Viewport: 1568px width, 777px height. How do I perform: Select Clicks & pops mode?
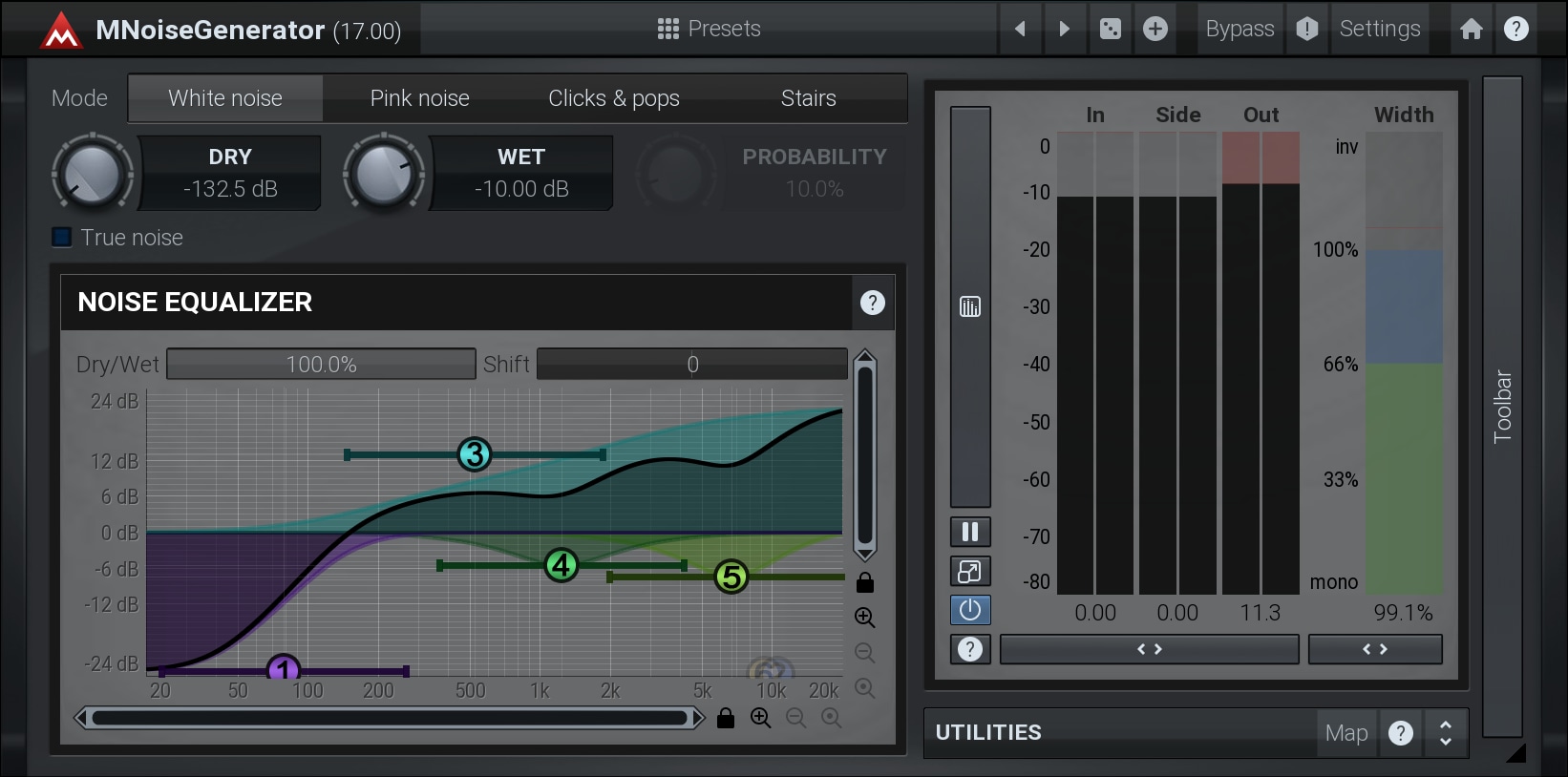[x=613, y=98]
